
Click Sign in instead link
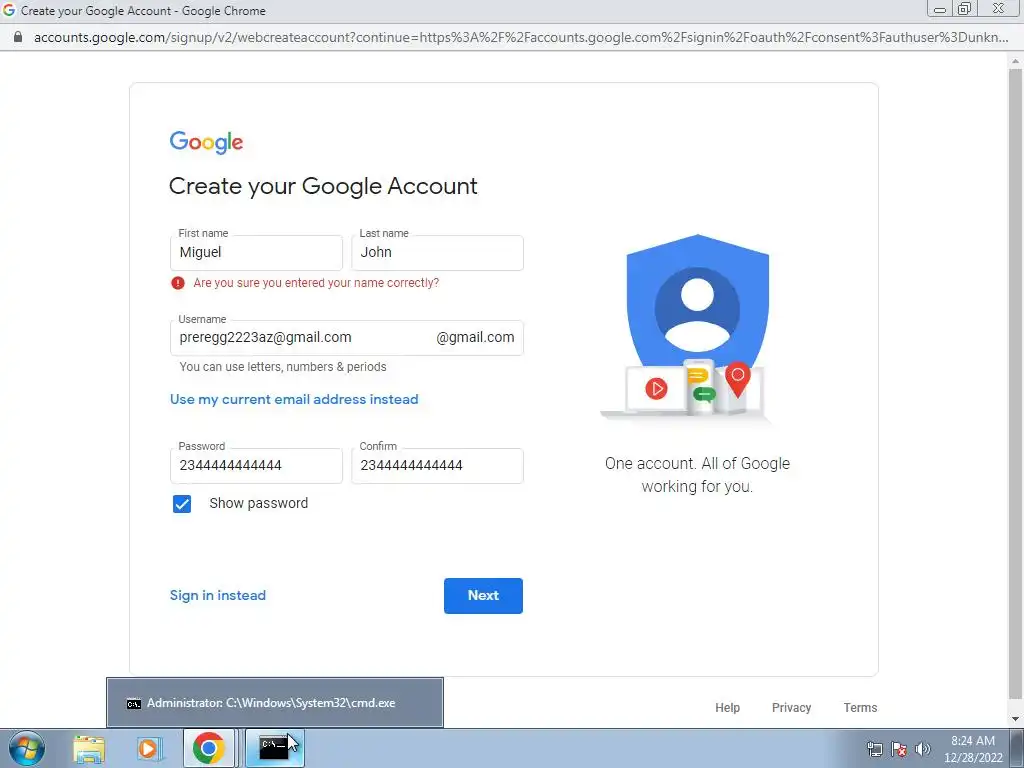(218, 596)
